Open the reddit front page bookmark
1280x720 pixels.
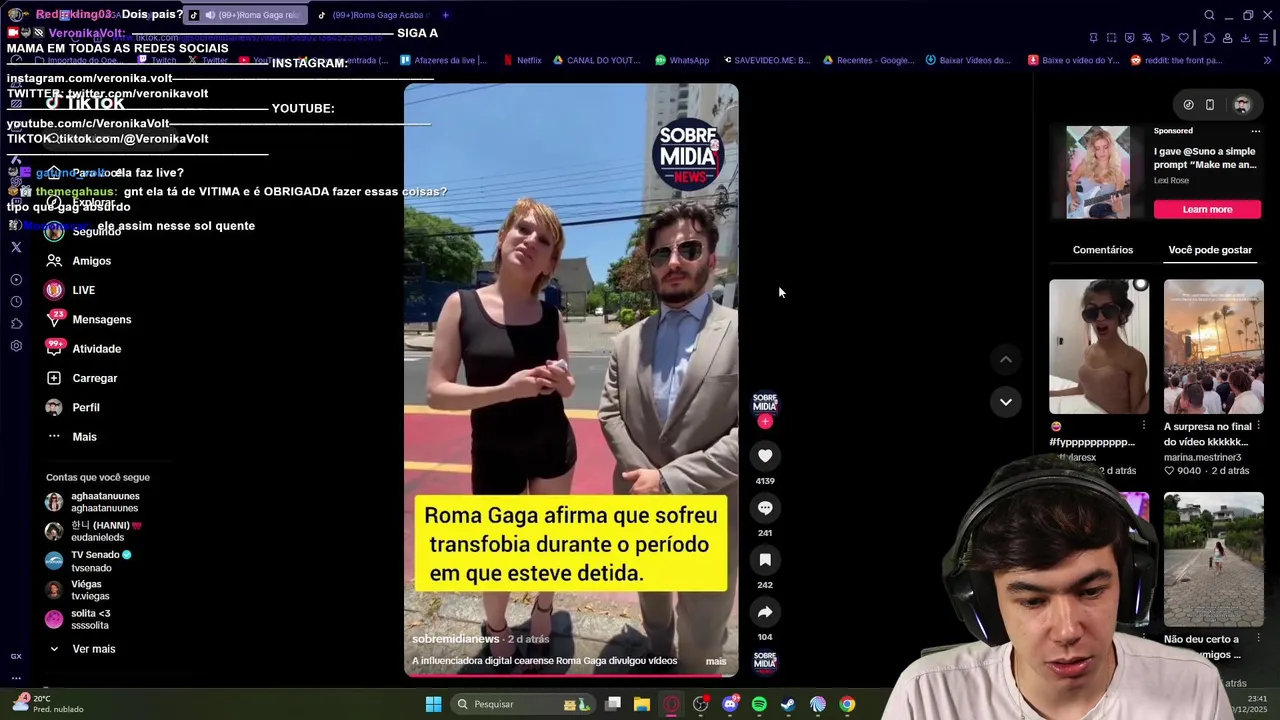point(1176,60)
